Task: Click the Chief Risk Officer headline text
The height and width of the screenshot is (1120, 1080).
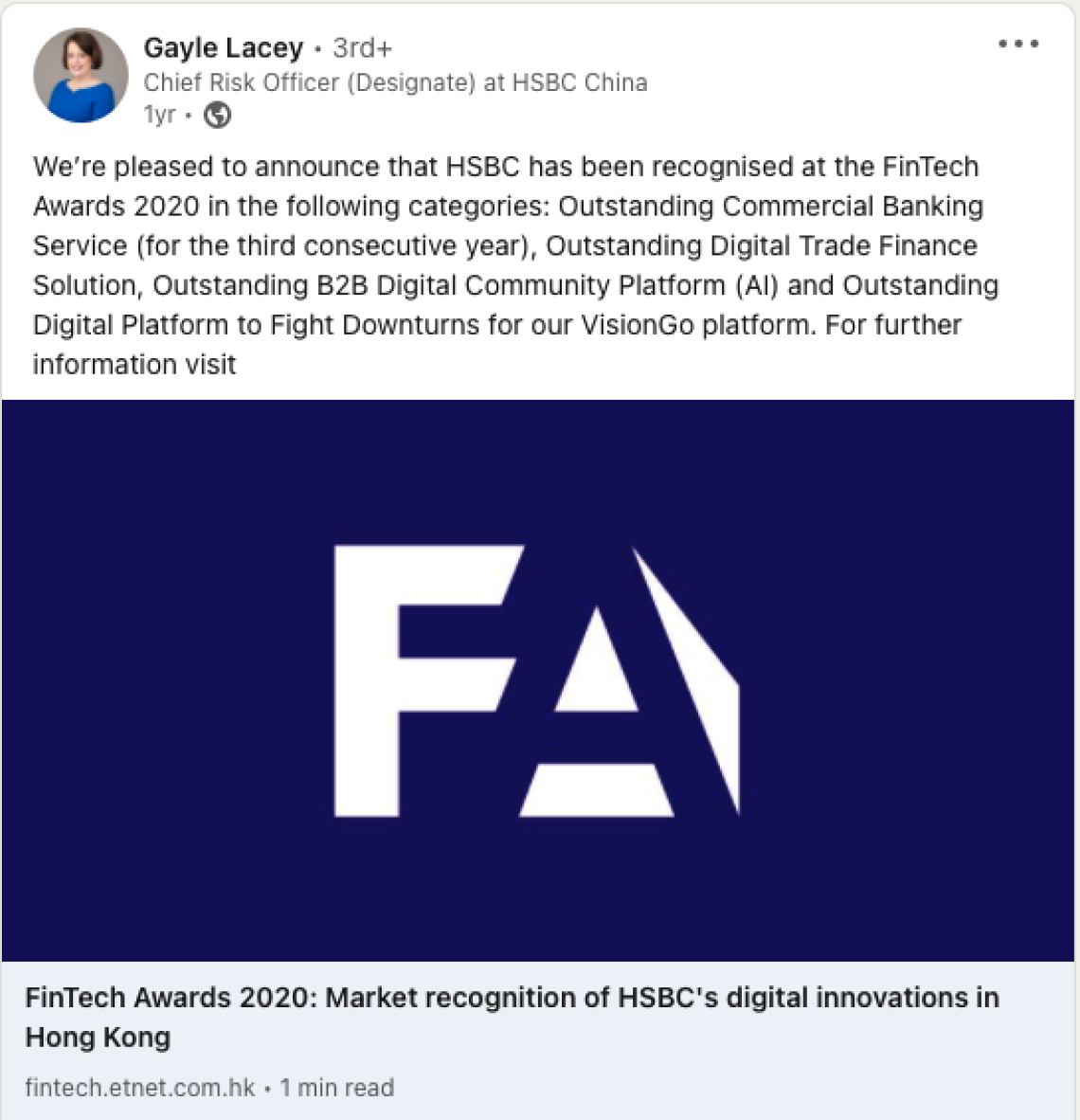Action: point(309,83)
